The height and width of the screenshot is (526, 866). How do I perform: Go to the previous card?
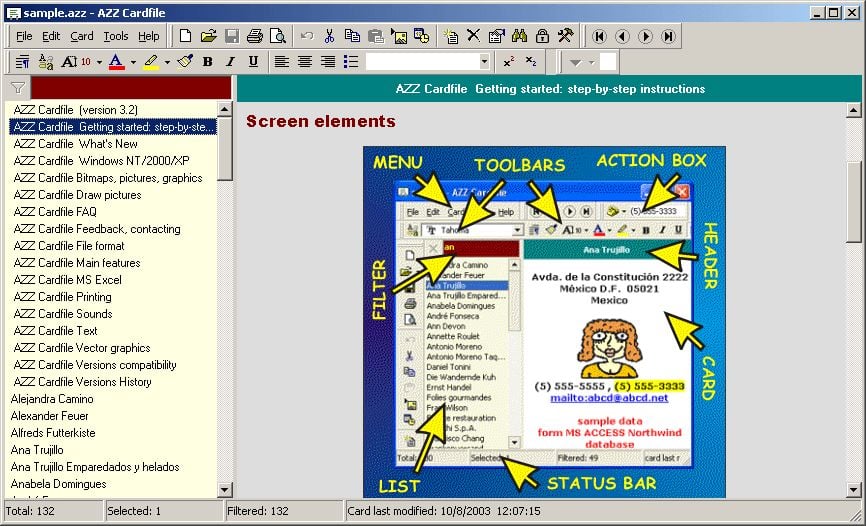[622, 36]
